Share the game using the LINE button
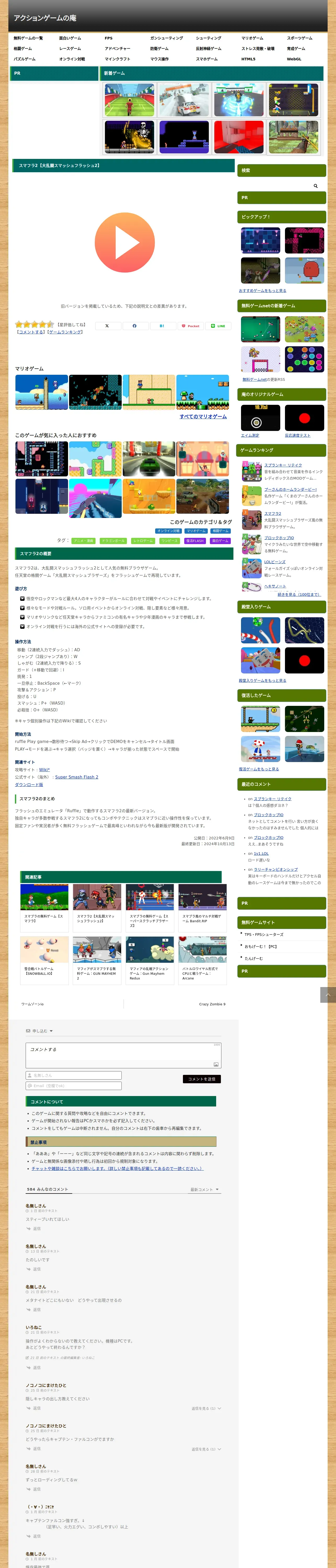 point(218,326)
